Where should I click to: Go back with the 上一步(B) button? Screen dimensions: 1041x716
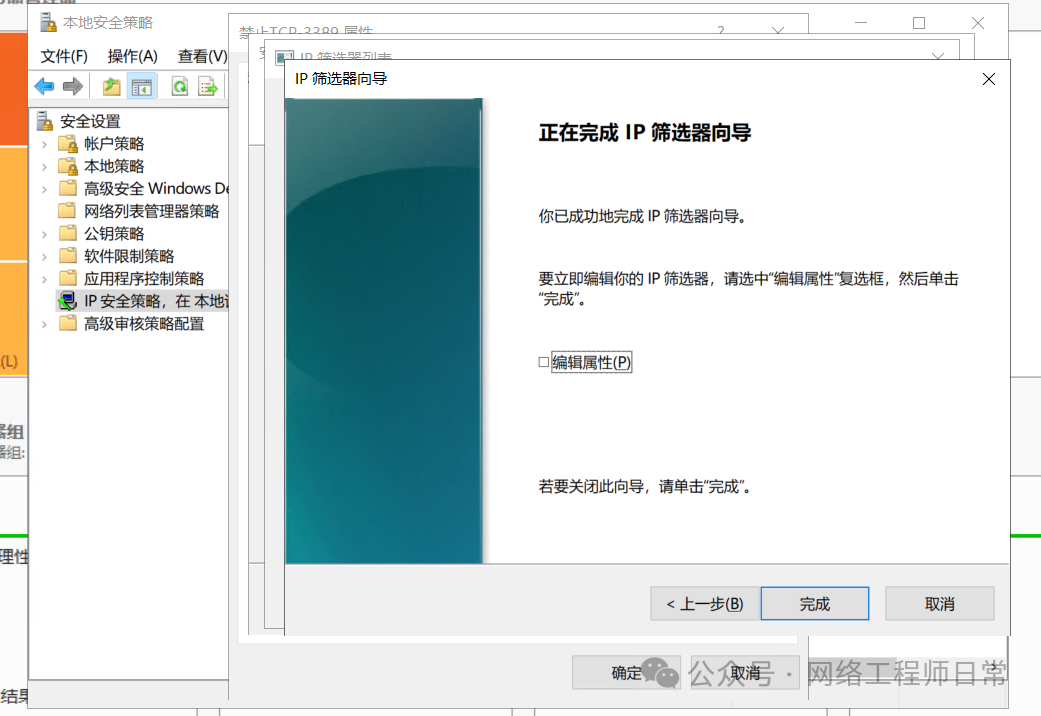tap(704, 604)
